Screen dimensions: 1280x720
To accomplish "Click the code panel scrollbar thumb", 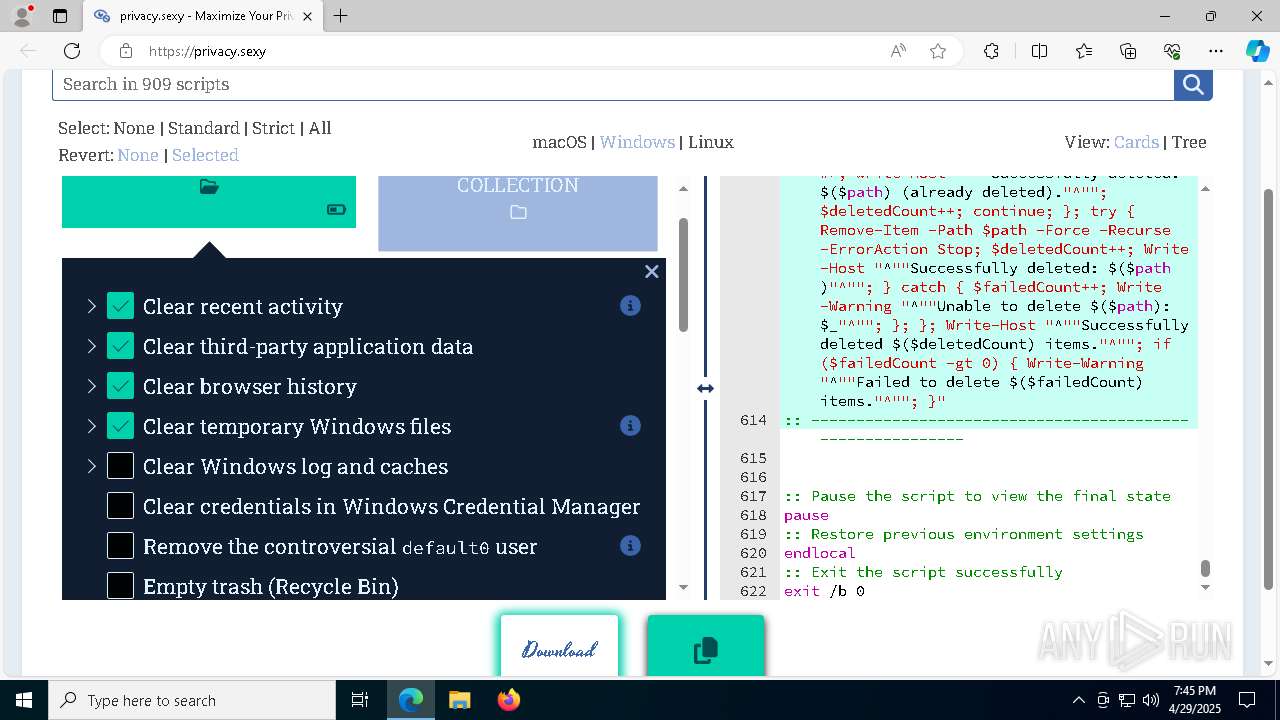I will 1205,568.
